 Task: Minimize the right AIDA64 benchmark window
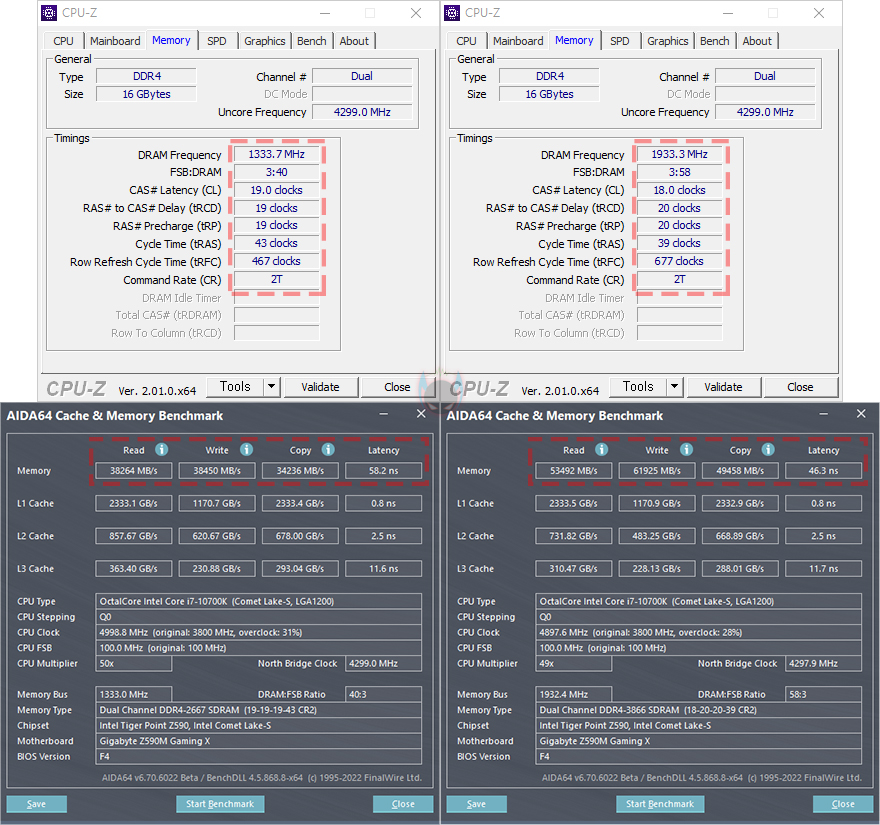tap(823, 414)
